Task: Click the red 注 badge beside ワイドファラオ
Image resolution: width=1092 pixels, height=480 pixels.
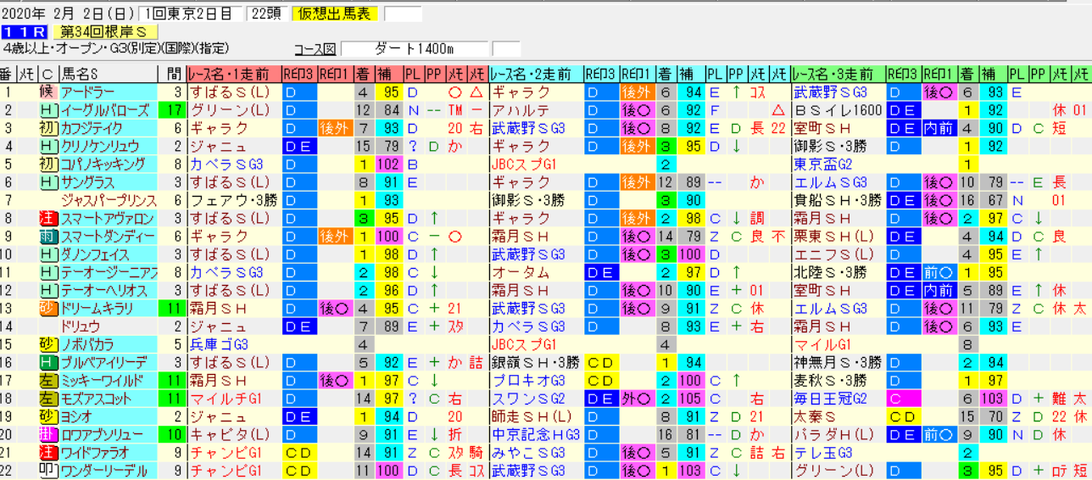Action: point(47,454)
